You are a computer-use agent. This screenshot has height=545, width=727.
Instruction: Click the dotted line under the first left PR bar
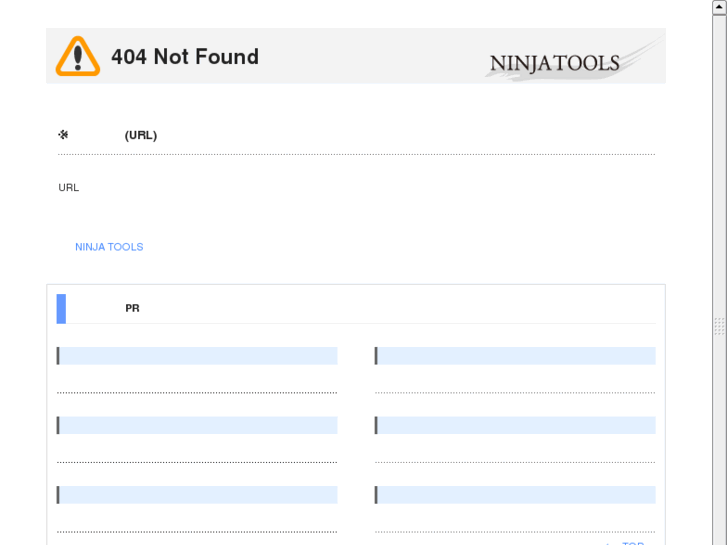[198, 393]
